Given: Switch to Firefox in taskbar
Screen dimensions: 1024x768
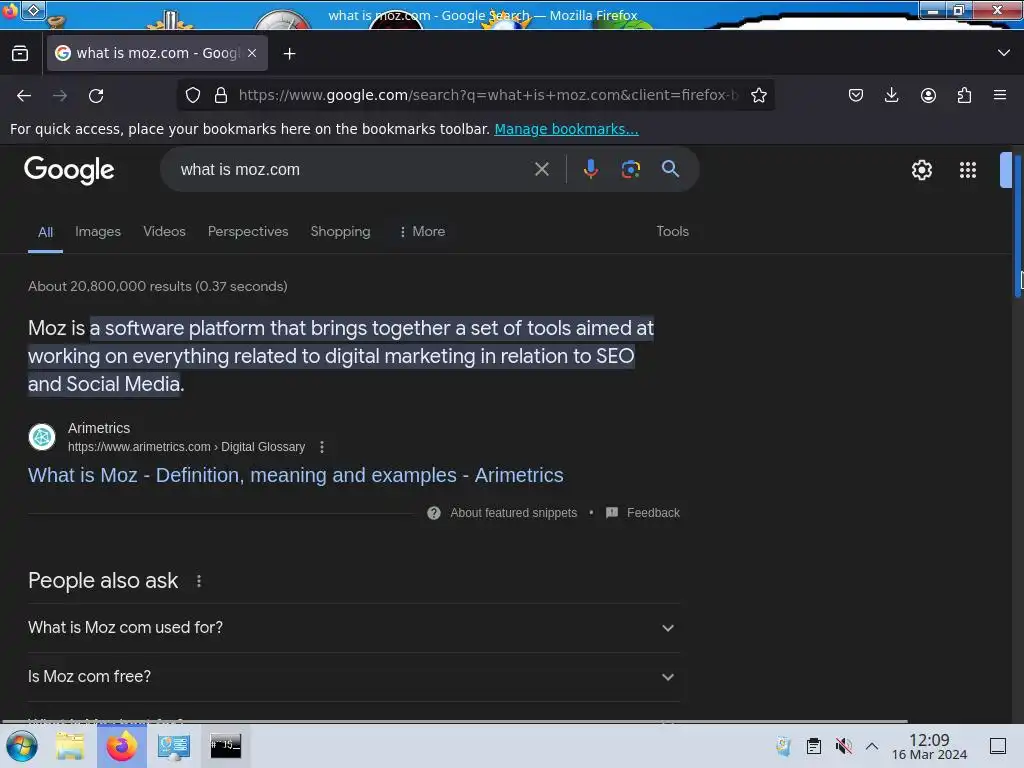Looking at the screenshot, I should point(121,746).
